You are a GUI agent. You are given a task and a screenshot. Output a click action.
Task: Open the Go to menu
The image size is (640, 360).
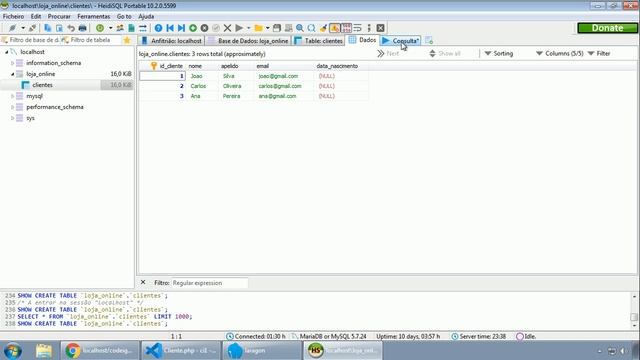[124, 16]
